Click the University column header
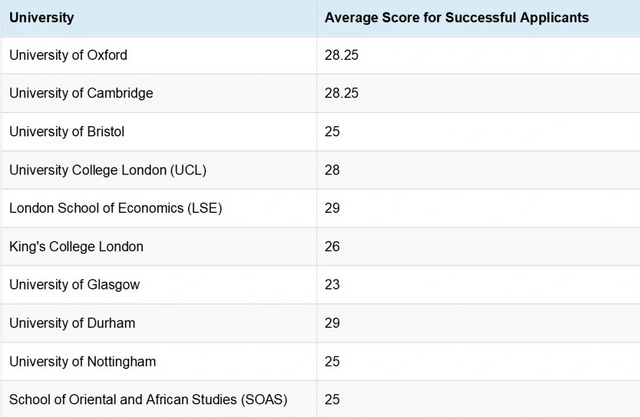This screenshot has width=640, height=417. 41,18
